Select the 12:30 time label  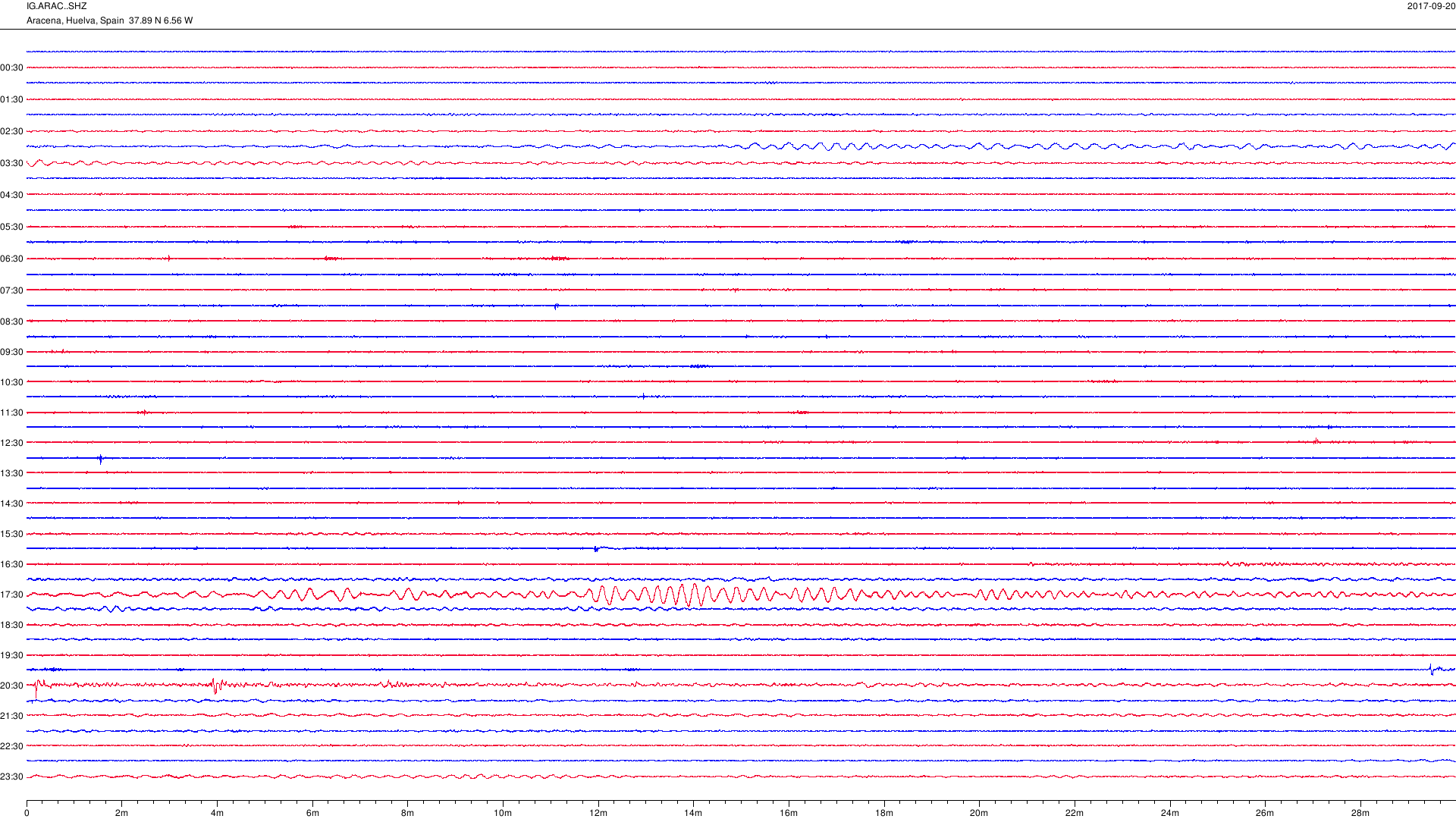(11, 443)
